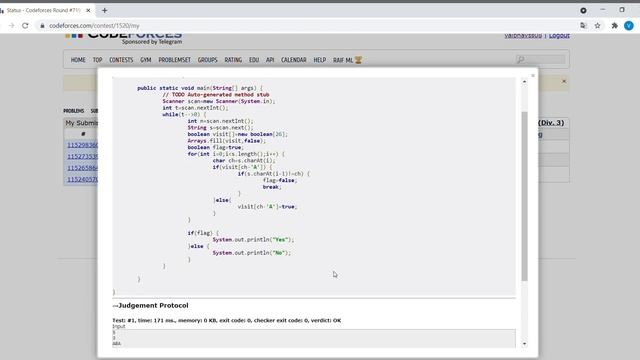Click the RAIF ML trophy icon
This screenshot has width=640, height=360.
click(358, 60)
